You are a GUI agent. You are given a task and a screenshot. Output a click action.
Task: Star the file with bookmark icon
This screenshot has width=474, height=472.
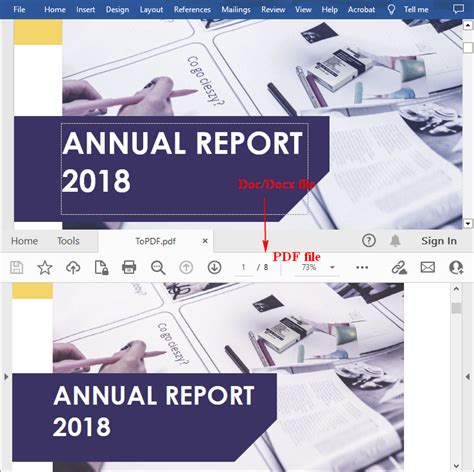point(45,267)
